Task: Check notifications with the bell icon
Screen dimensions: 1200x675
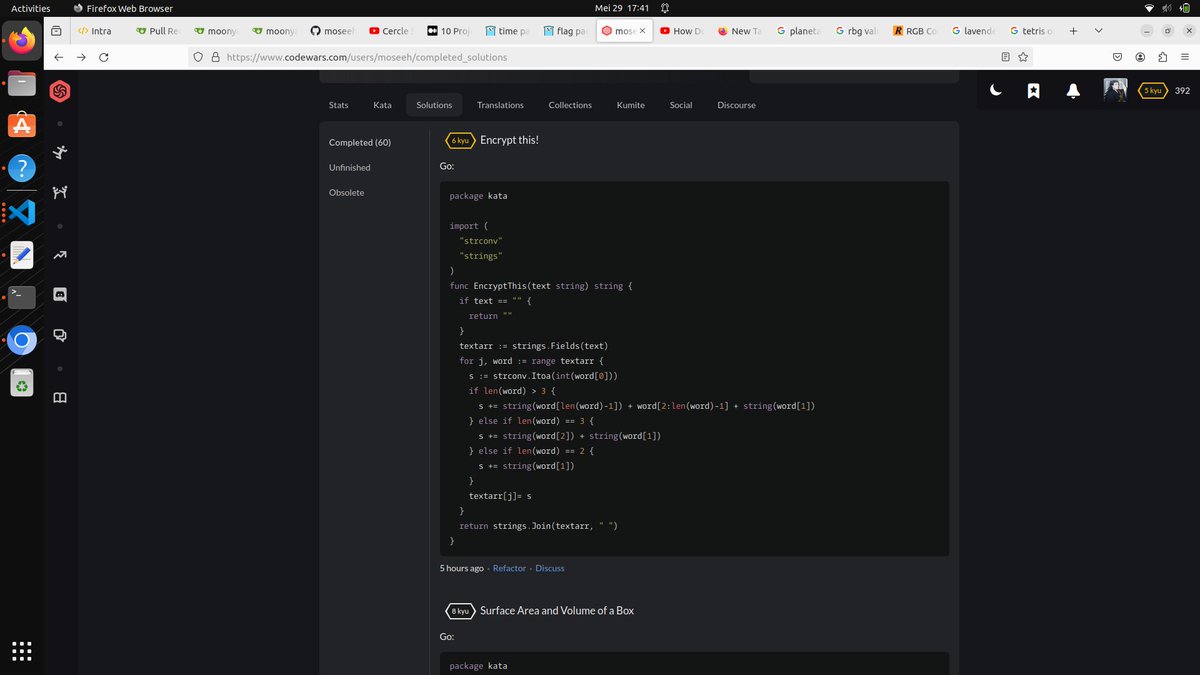Action: pos(1072,91)
